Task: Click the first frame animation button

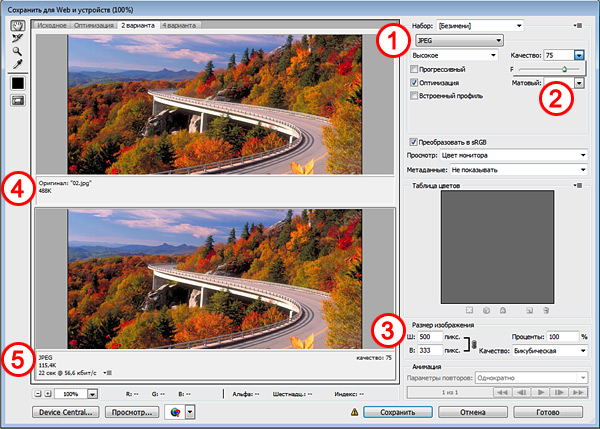Action: (502, 392)
